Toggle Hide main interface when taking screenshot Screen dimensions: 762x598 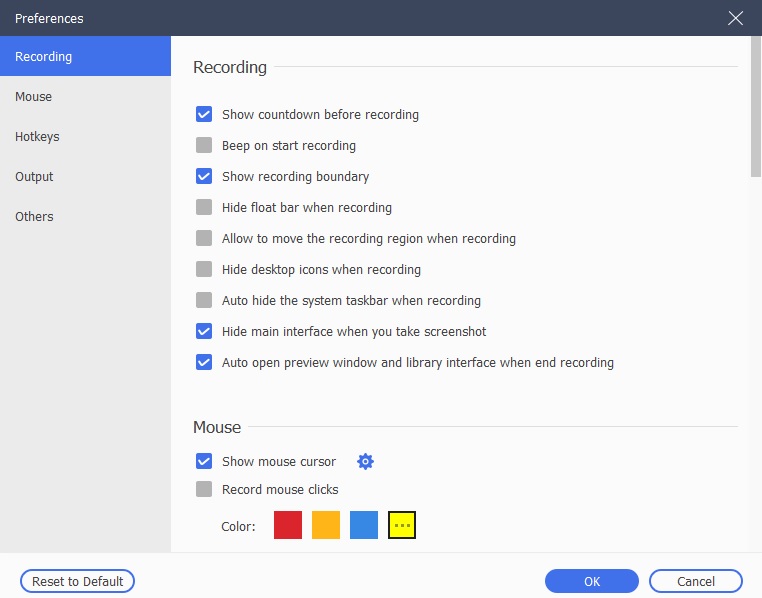pyautogui.click(x=204, y=331)
